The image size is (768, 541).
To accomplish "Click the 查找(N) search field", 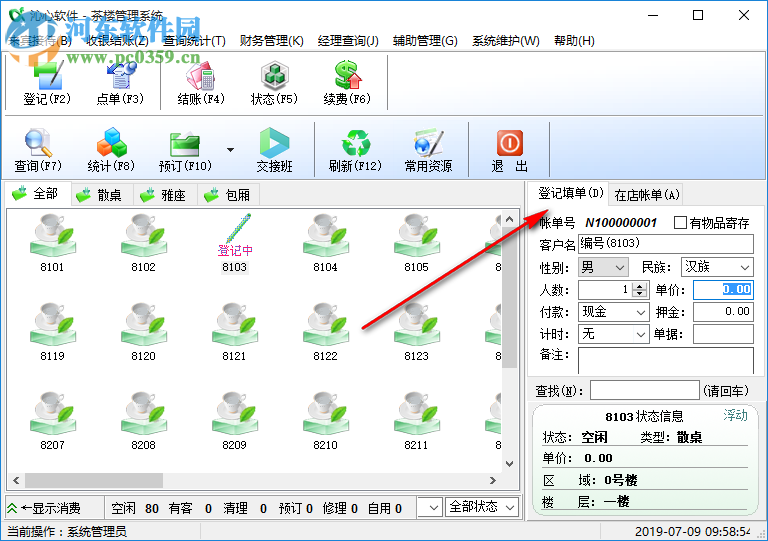I will coord(645,390).
